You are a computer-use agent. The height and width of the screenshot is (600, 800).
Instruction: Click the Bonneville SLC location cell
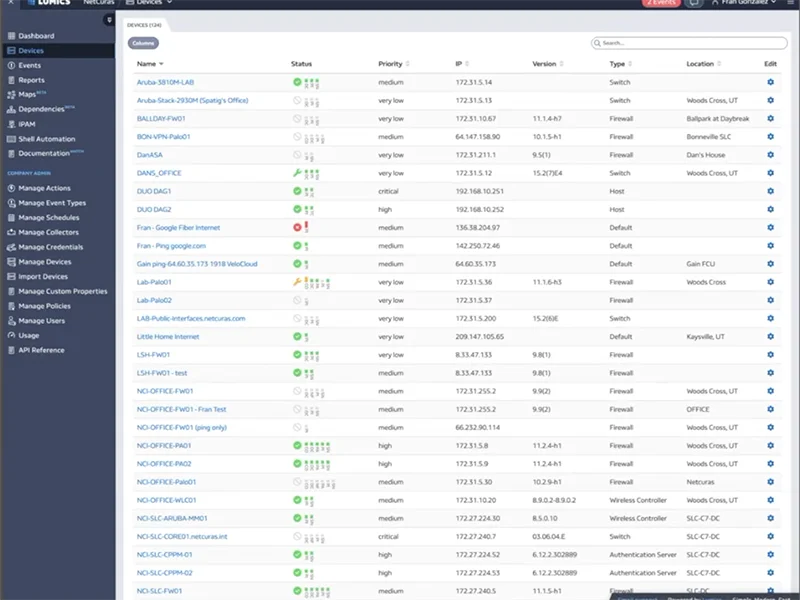pyautogui.click(x=708, y=137)
